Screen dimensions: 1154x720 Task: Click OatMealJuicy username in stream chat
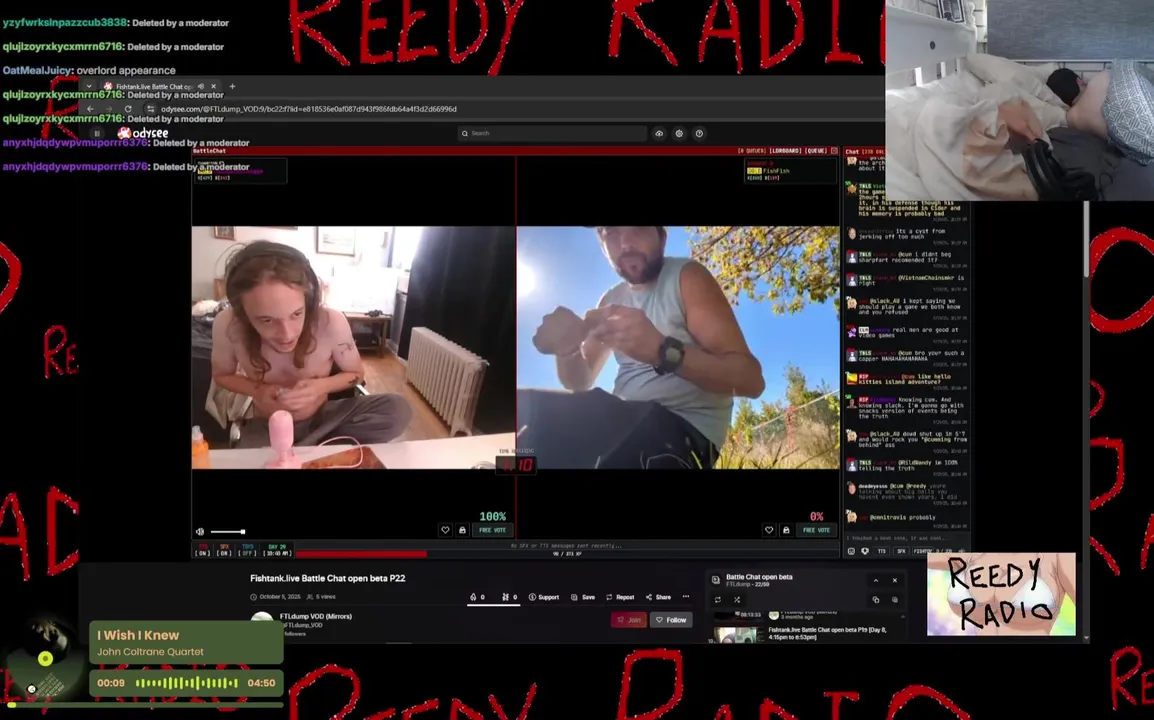[x=37, y=71]
